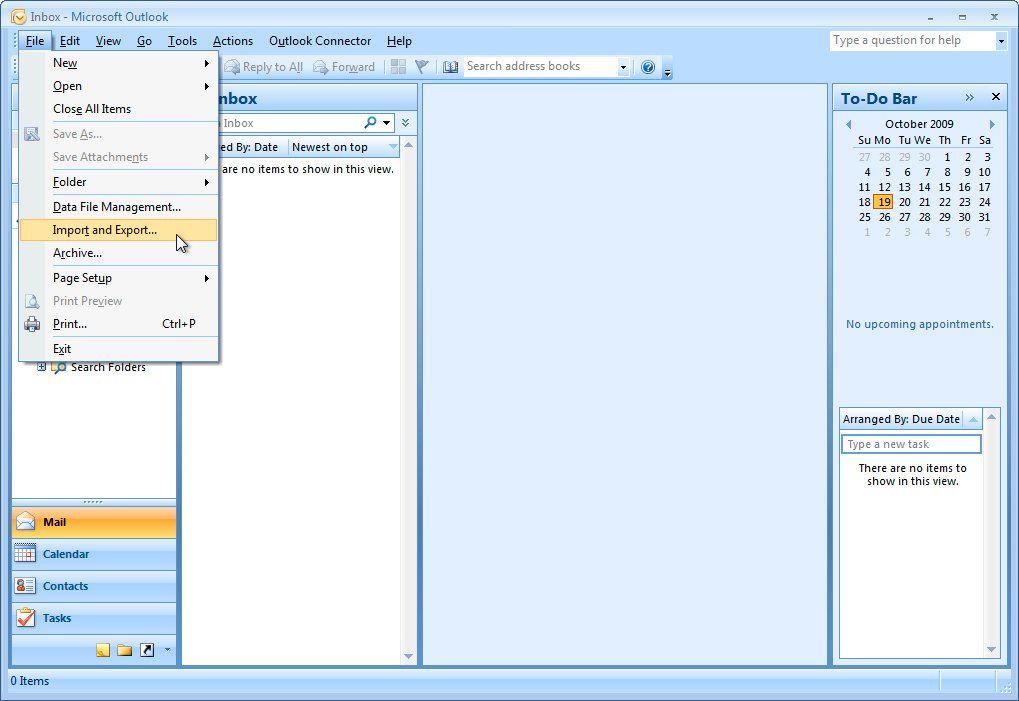Open the Actions menu
1019x701 pixels.
click(x=233, y=41)
